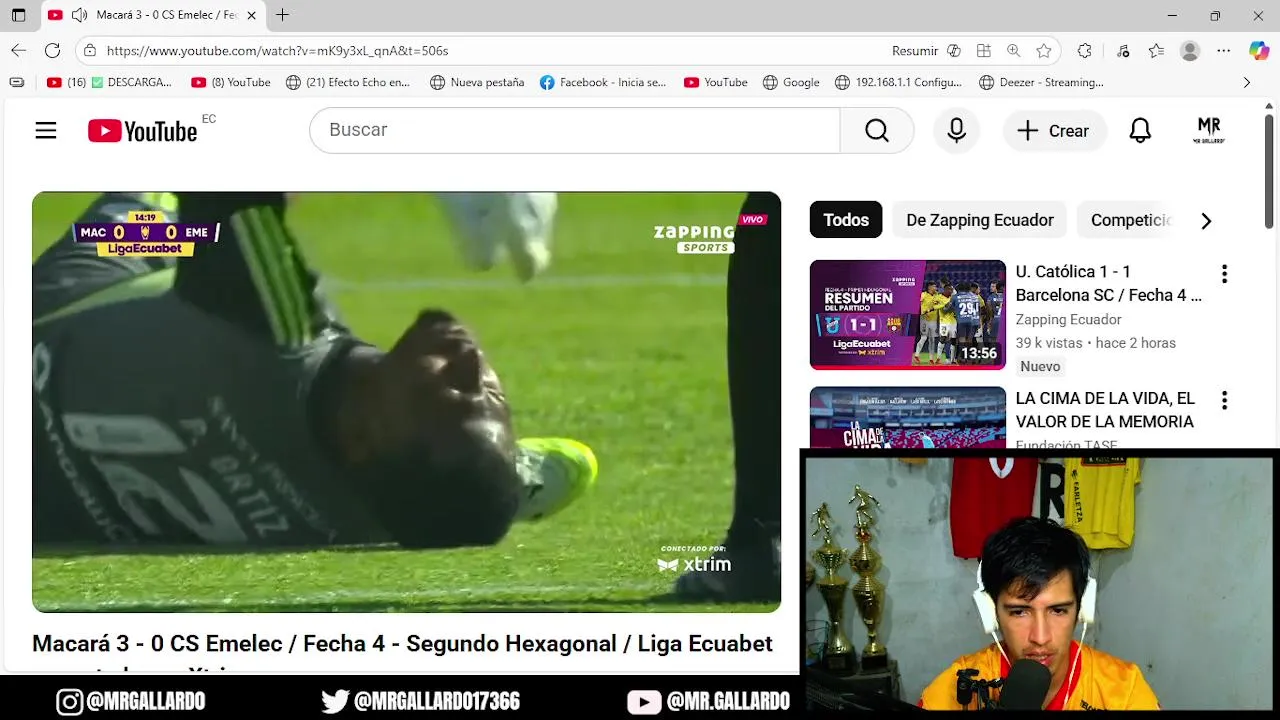1280x720 pixels.
Task: Open the (8) YouTube bookmark
Action: point(231,82)
